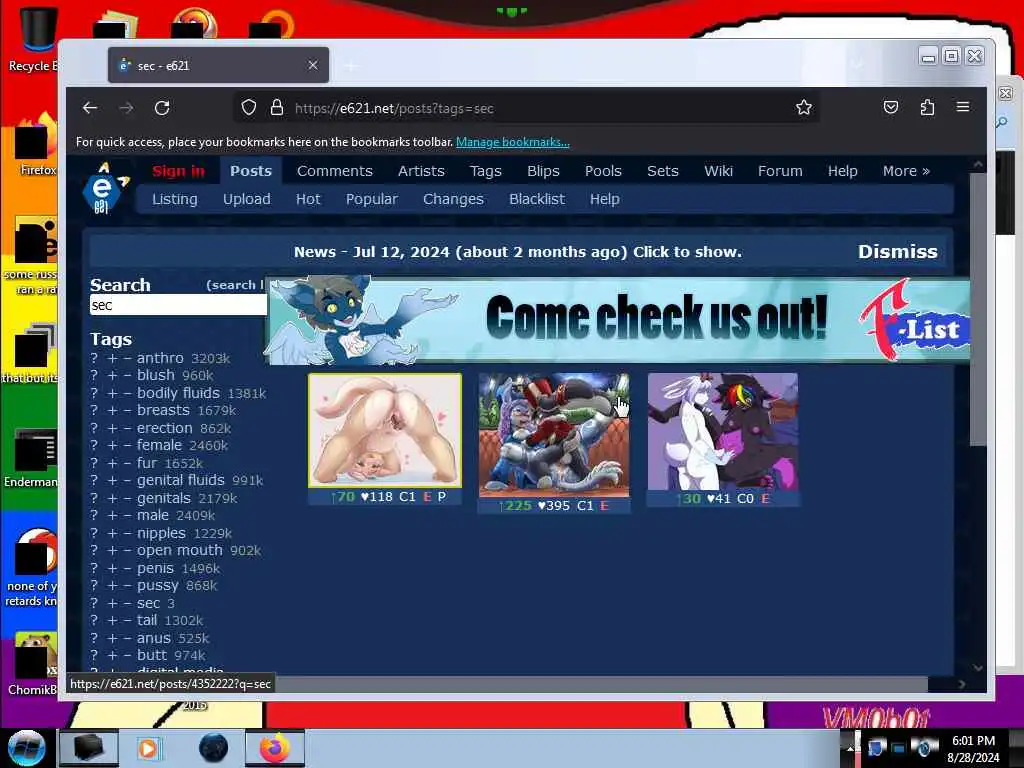Reload the e621 page

click(x=162, y=108)
